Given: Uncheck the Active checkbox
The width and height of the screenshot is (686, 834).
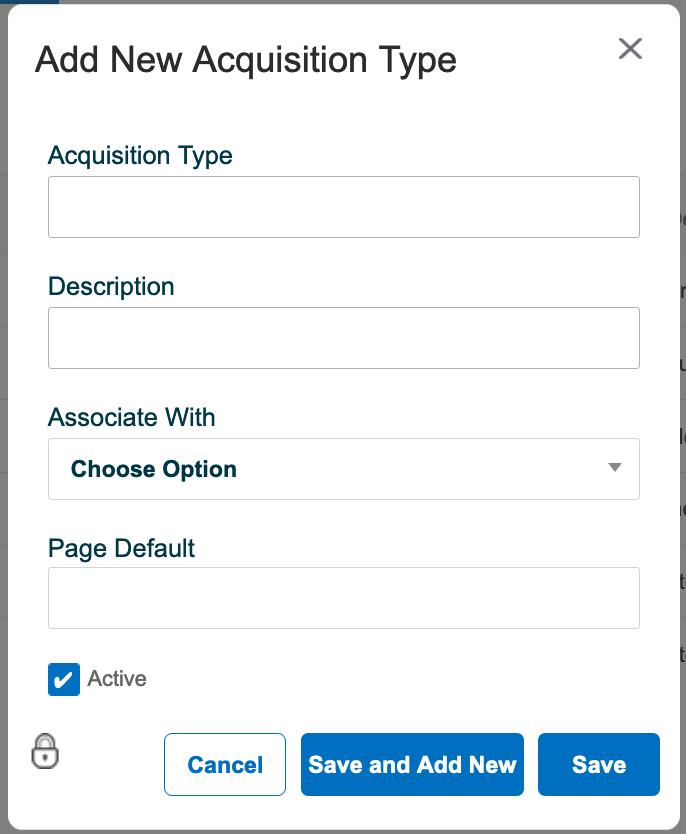Looking at the screenshot, I should 64,679.
